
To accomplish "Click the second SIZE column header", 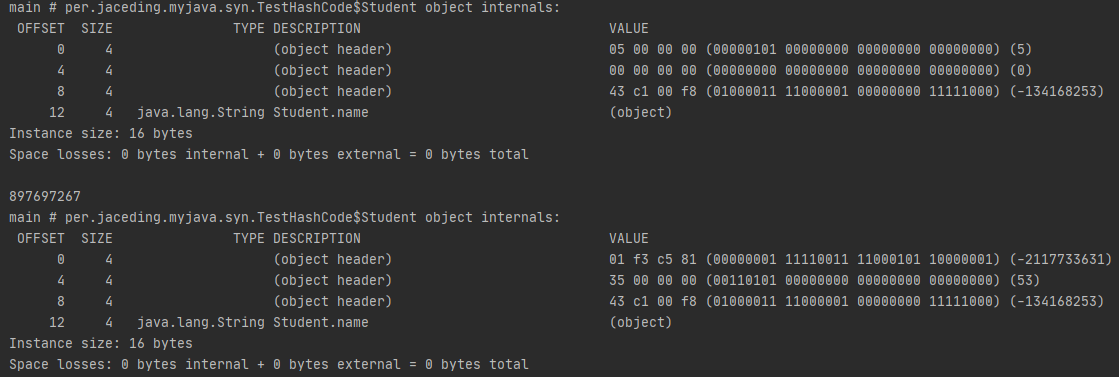I will pyautogui.click(x=96, y=238).
